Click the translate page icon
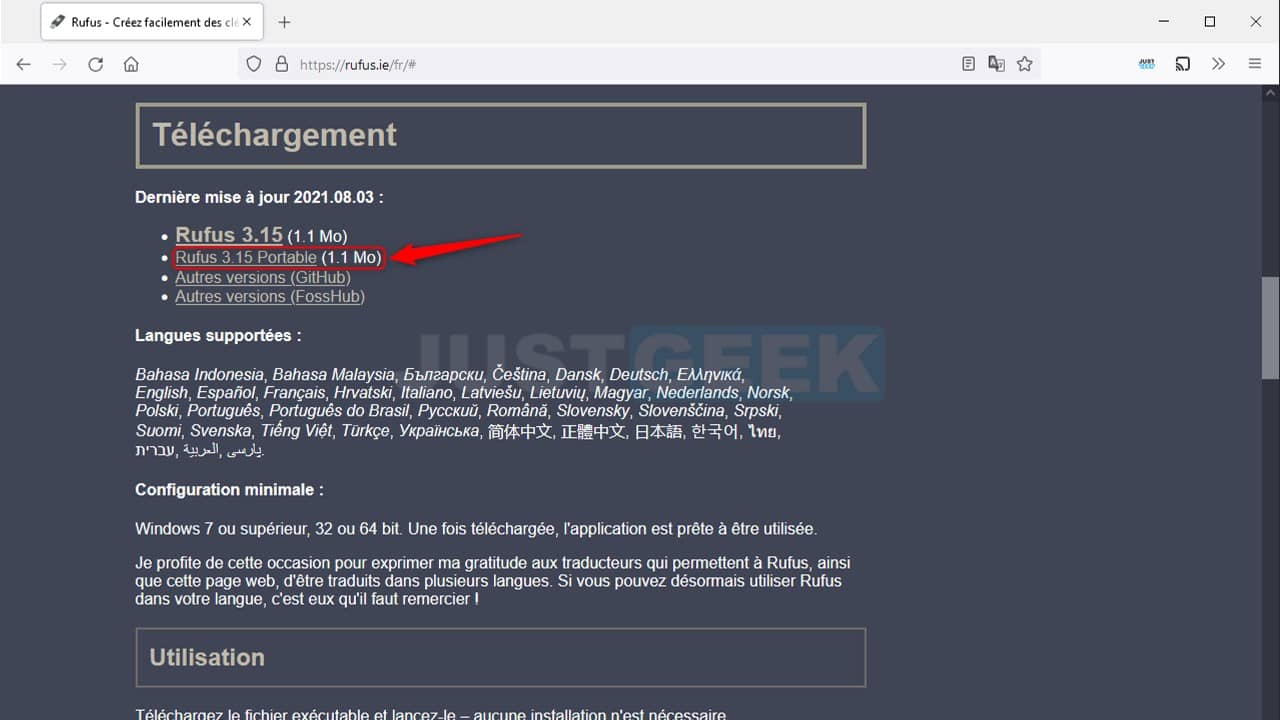1280x720 pixels. pos(996,64)
